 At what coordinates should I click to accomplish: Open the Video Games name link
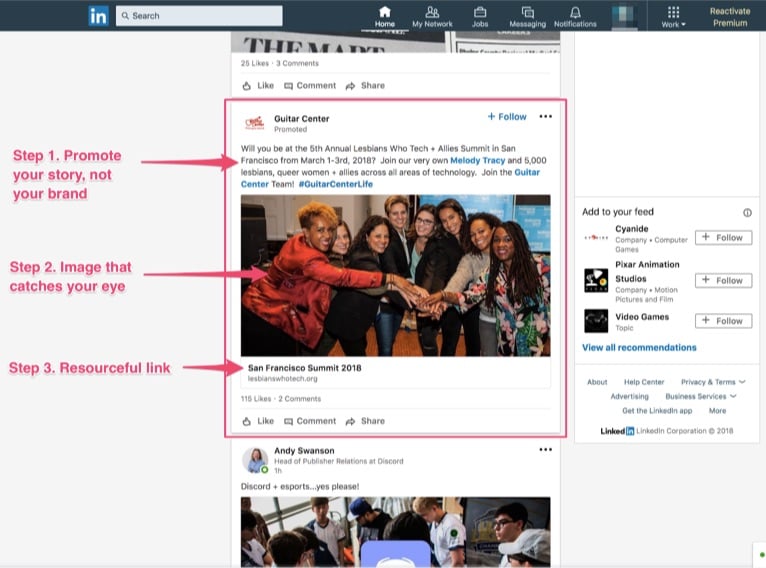click(642, 316)
